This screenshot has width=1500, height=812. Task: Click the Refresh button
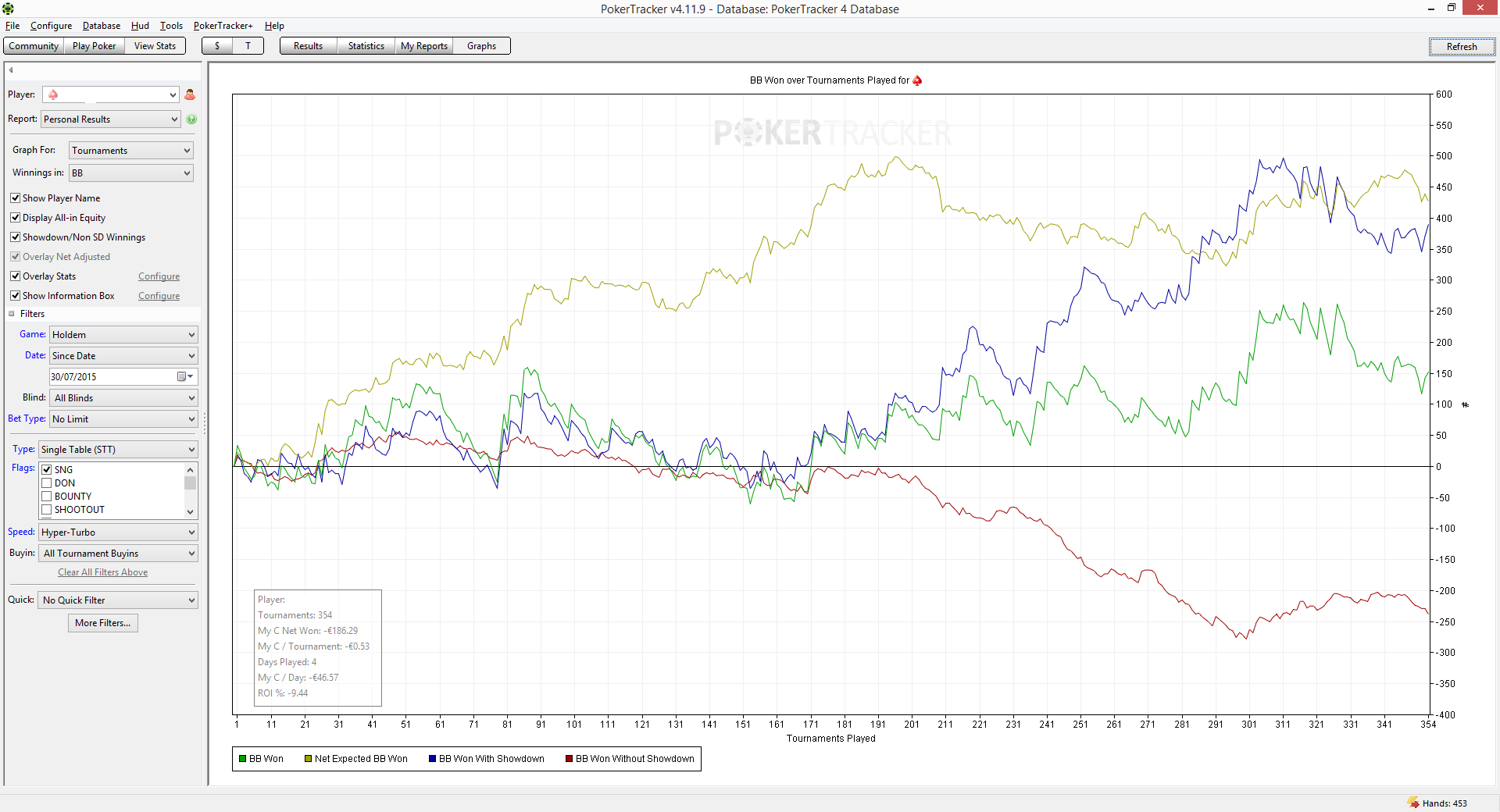[x=1462, y=47]
